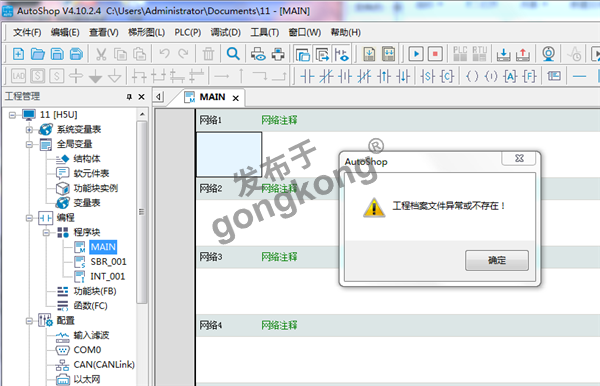Open the 编辑(E) menu
Viewport: 600px width, 386px height.
(65, 33)
